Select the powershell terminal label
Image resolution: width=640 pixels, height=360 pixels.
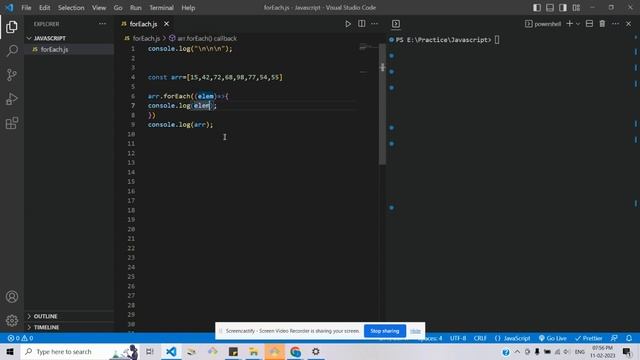pos(543,24)
